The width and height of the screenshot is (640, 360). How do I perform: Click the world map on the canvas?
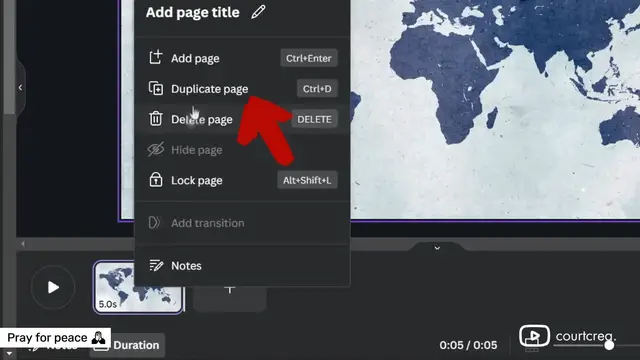[x=495, y=109]
